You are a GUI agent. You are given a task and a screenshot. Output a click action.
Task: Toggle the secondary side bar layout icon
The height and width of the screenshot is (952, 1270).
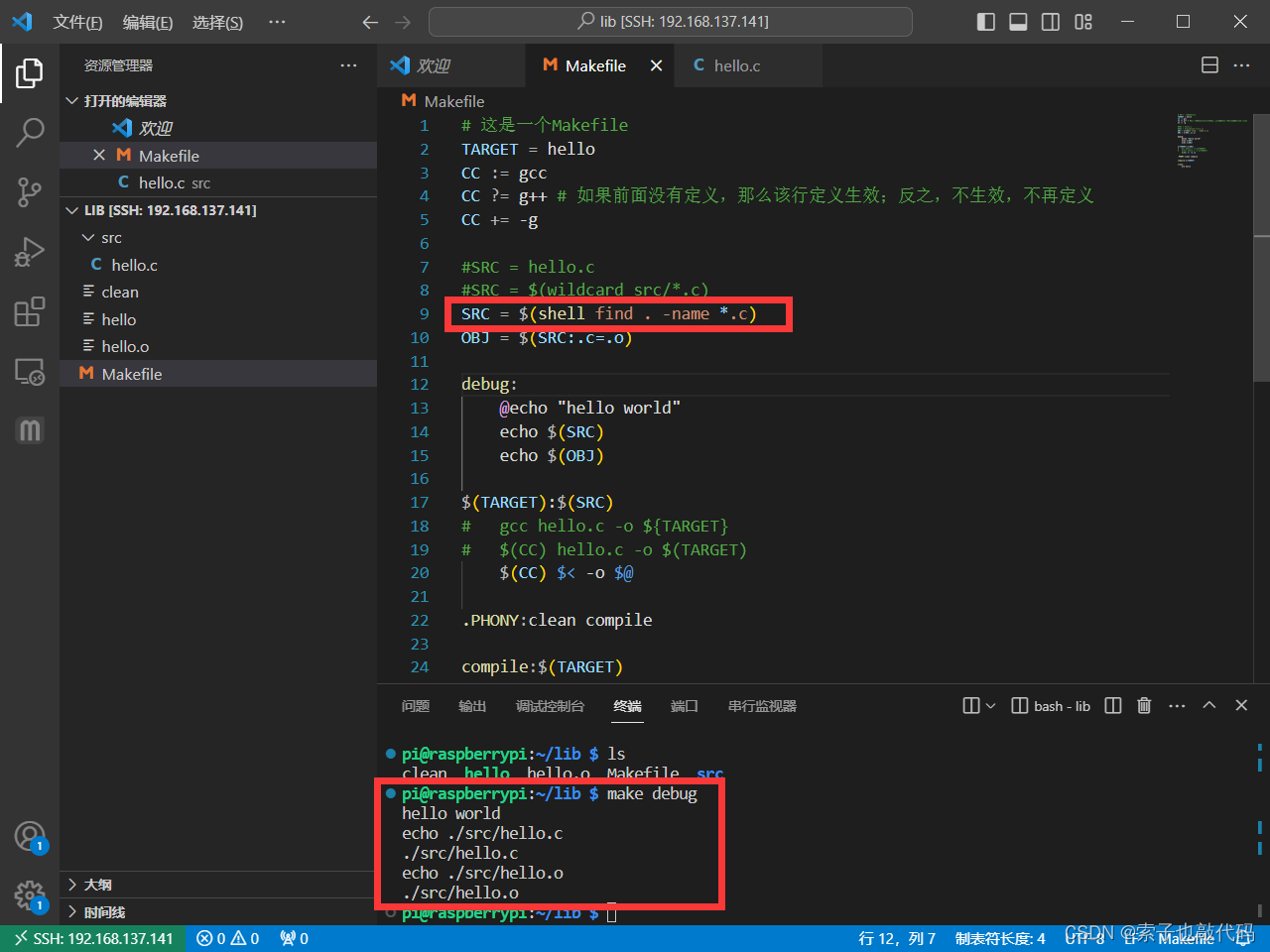1051,22
